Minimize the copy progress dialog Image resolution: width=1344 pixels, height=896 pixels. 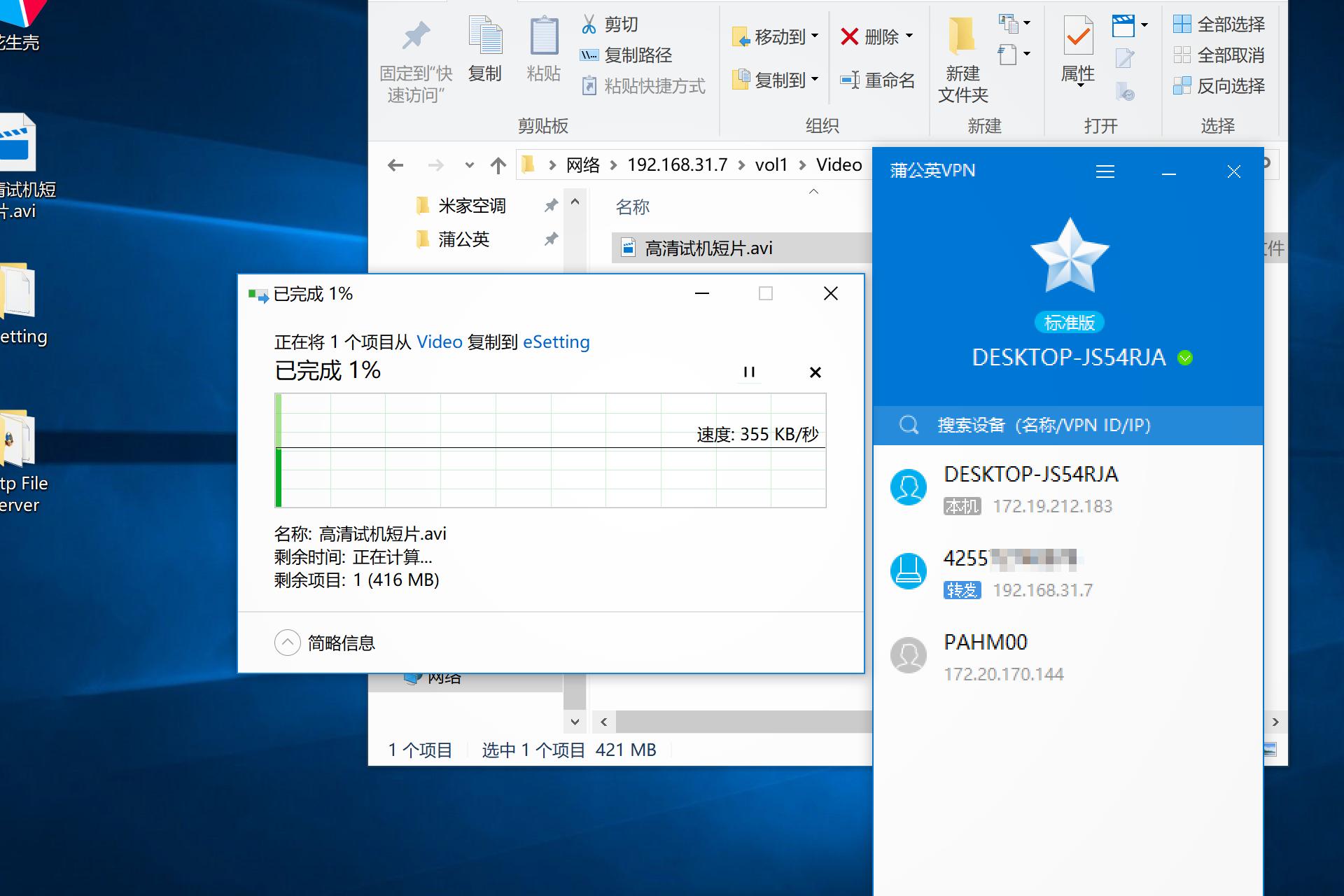(702, 294)
